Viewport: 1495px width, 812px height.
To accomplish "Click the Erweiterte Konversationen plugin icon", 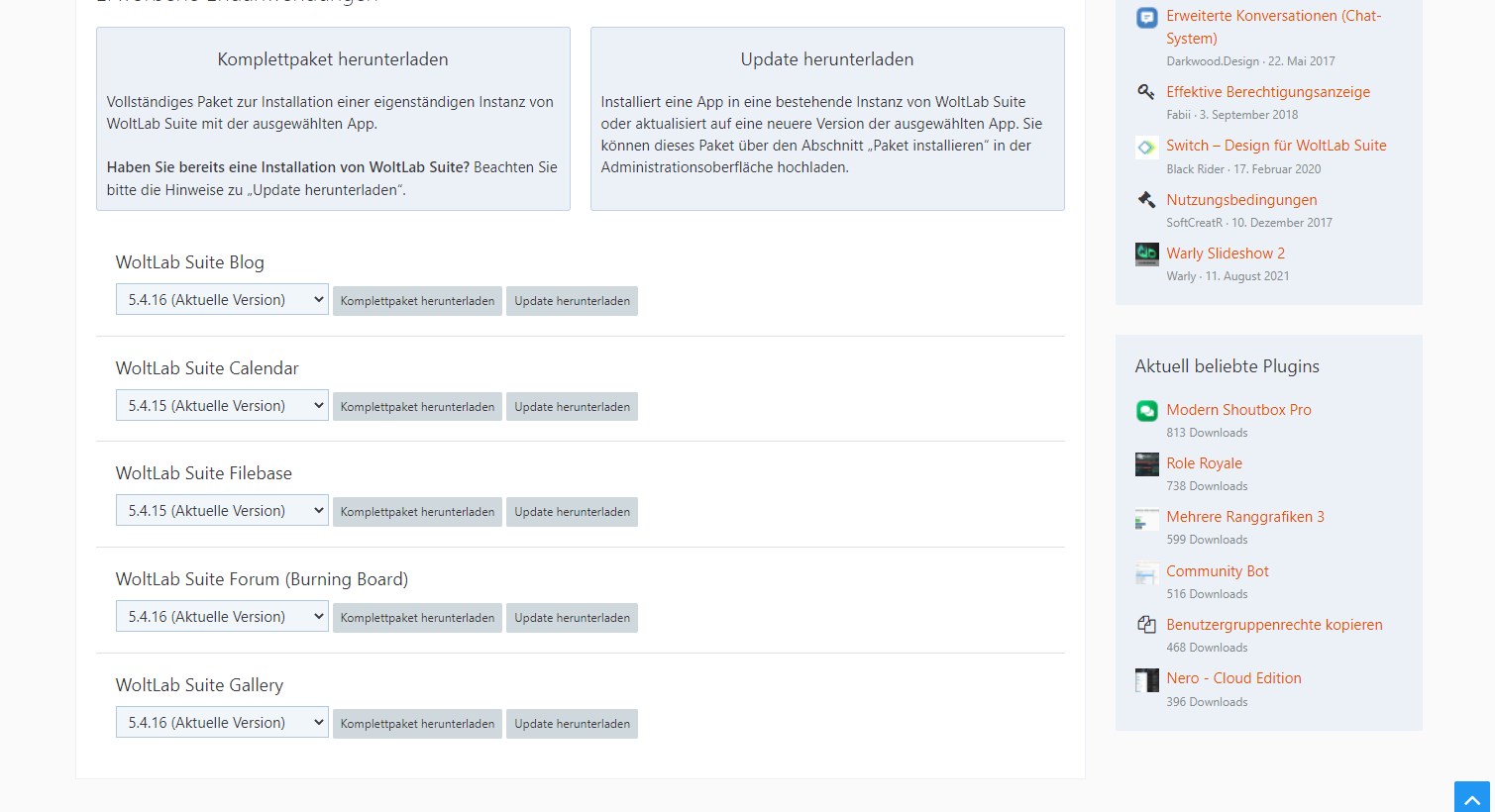I will click(1146, 18).
